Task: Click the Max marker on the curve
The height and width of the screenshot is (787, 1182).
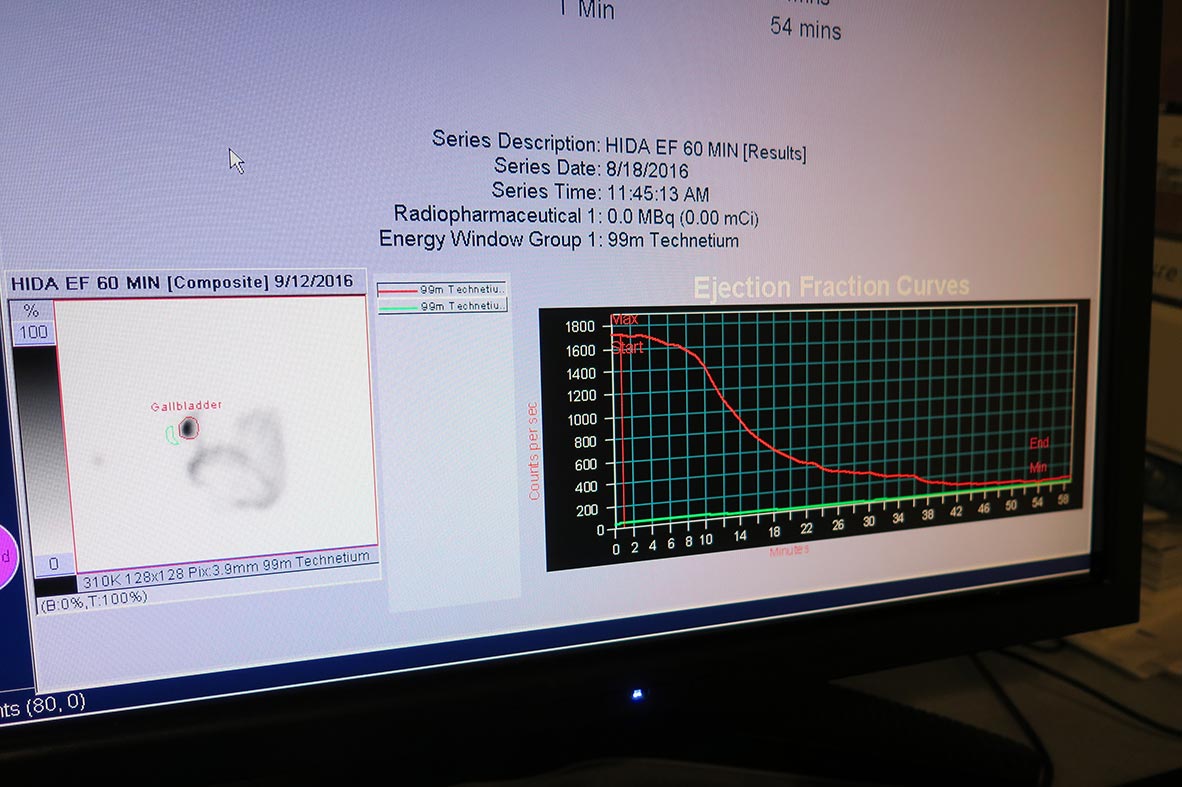Action: coord(625,320)
